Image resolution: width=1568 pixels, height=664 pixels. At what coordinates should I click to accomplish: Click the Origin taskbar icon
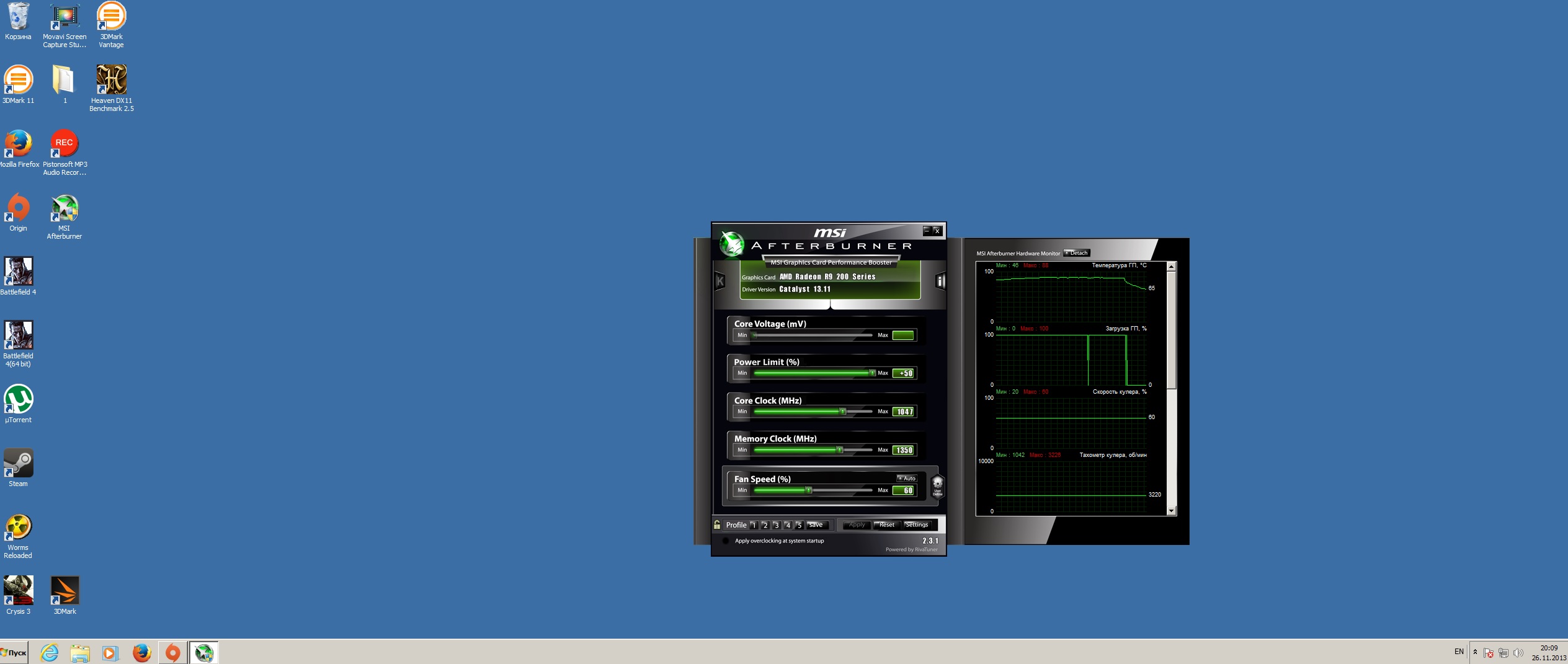point(172,652)
